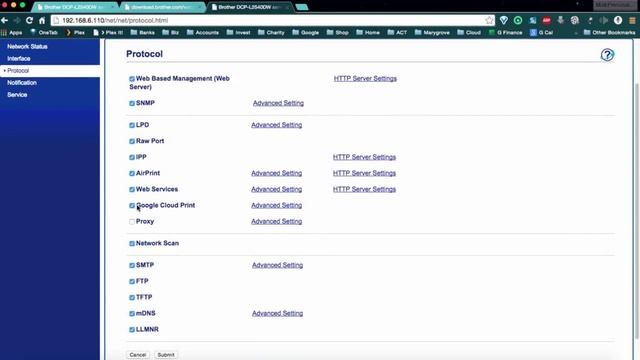Select Interface in the sidebar
640x360 pixels.
(19, 58)
